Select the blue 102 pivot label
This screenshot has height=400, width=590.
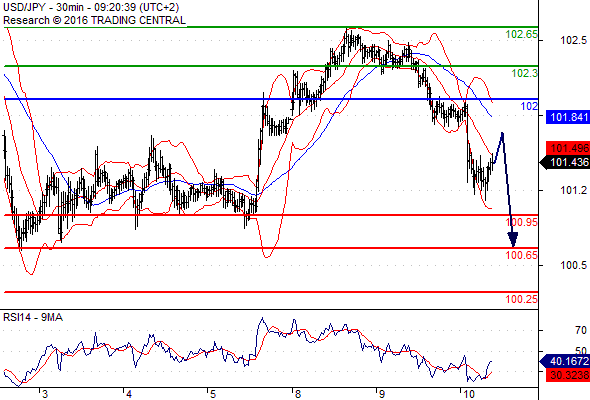coord(529,106)
